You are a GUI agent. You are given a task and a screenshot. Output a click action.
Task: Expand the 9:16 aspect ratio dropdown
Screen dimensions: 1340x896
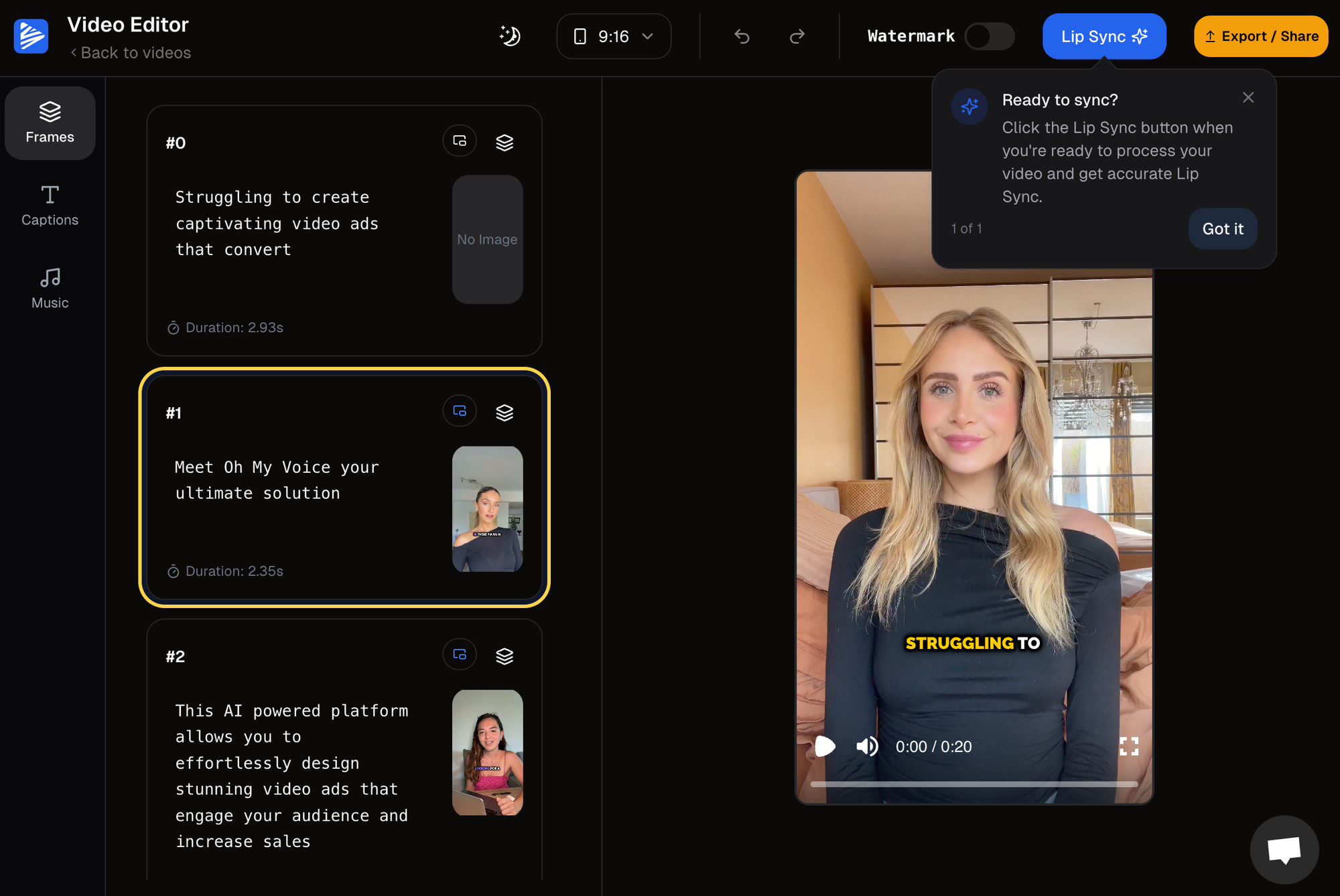pos(612,37)
